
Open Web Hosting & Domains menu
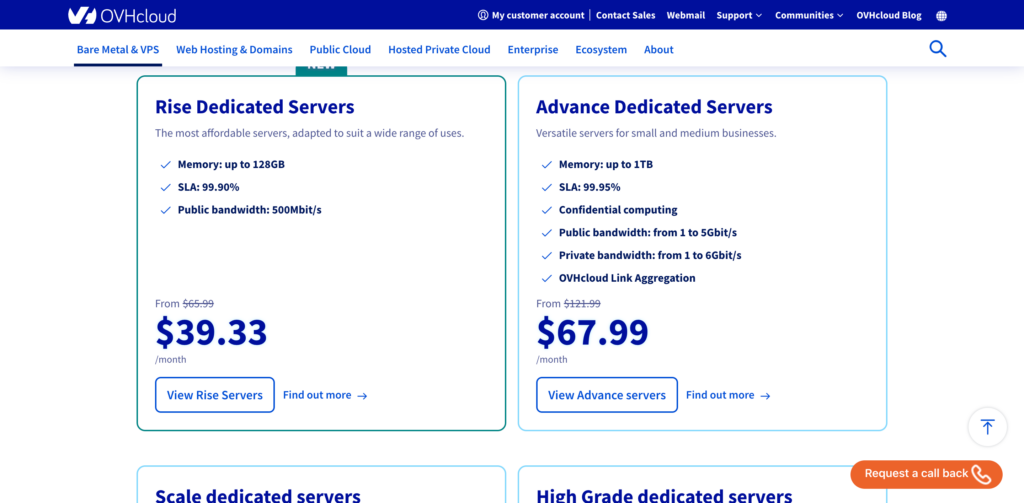(234, 50)
